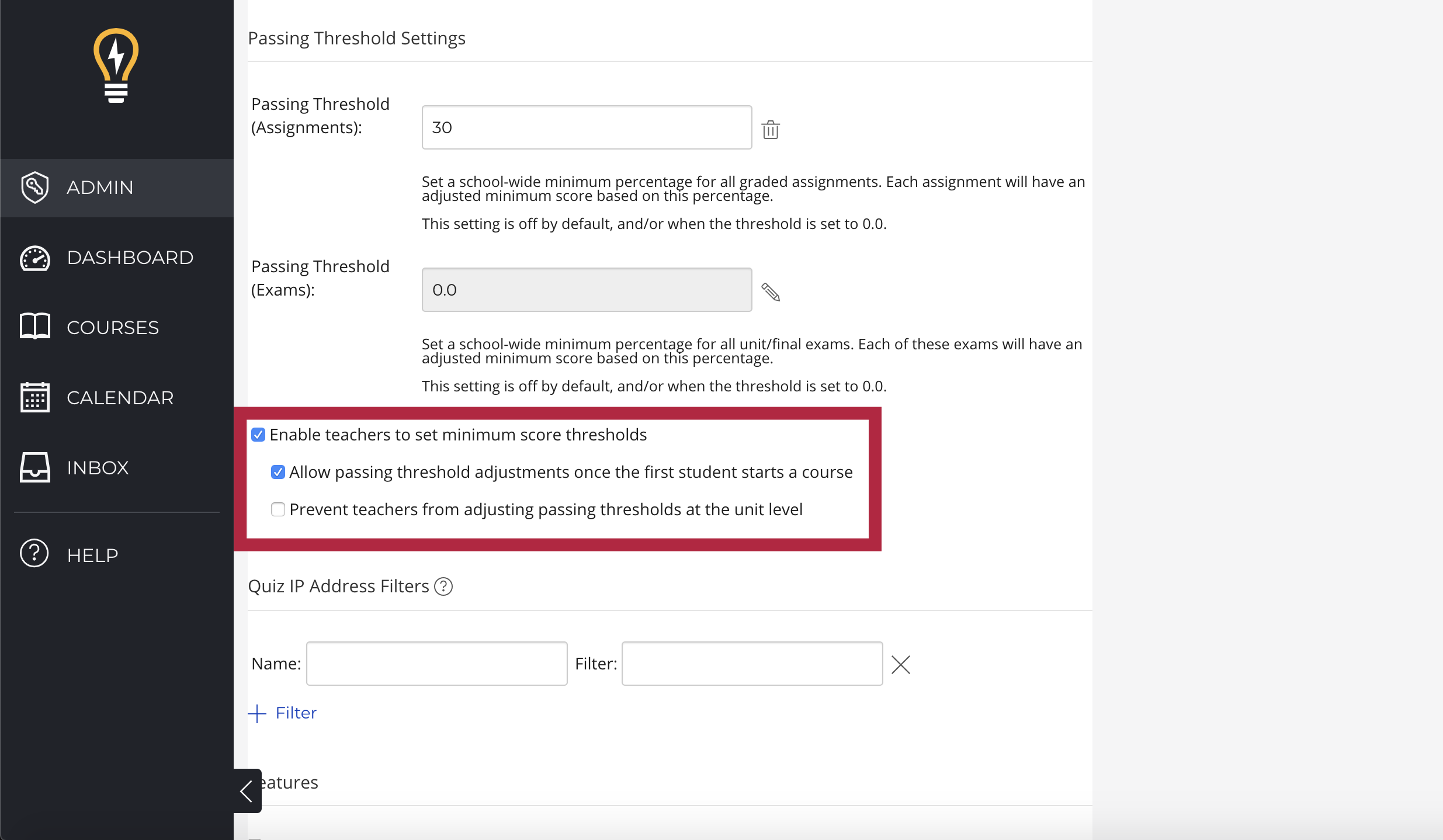Image resolution: width=1443 pixels, height=840 pixels.
Task: Toggle Enable teachers to set minimum score thresholds
Action: tap(257, 435)
